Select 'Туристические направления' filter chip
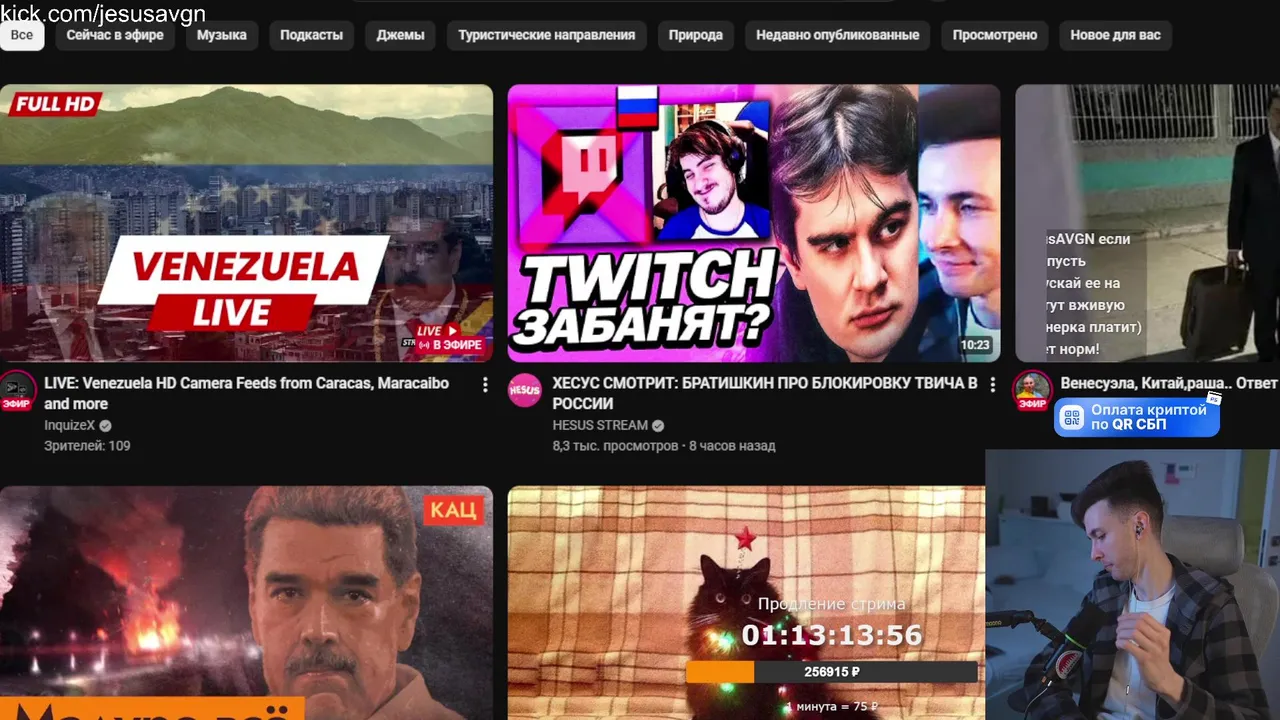The height and width of the screenshot is (720, 1280). point(546,35)
